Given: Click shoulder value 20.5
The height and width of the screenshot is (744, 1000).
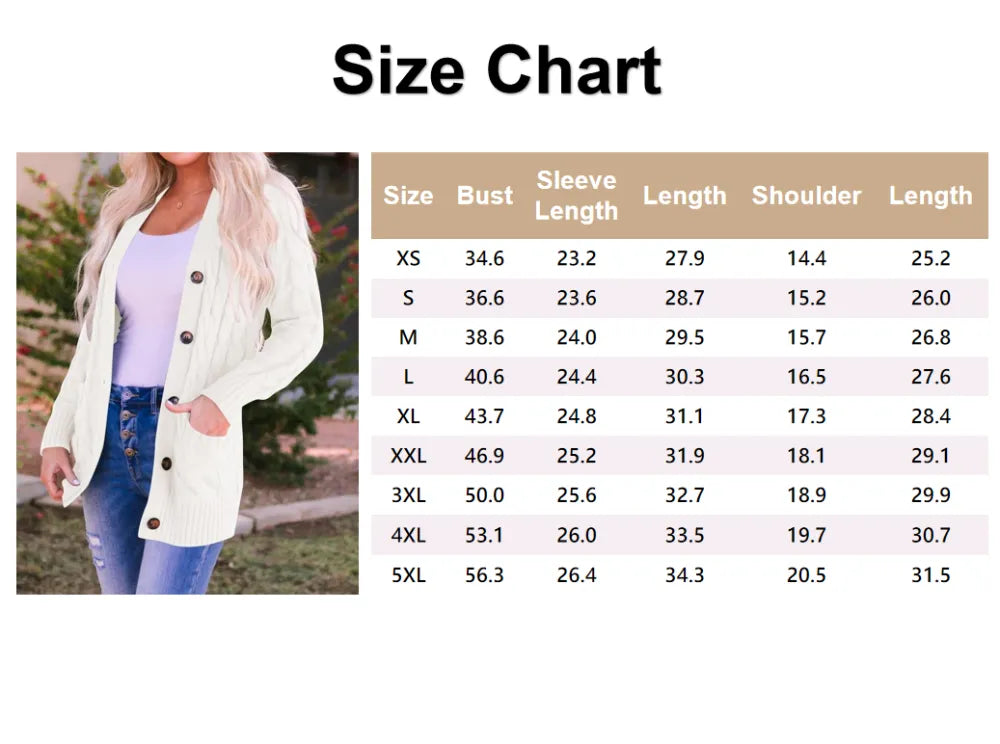Looking at the screenshot, I should pyautogui.click(x=806, y=575).
